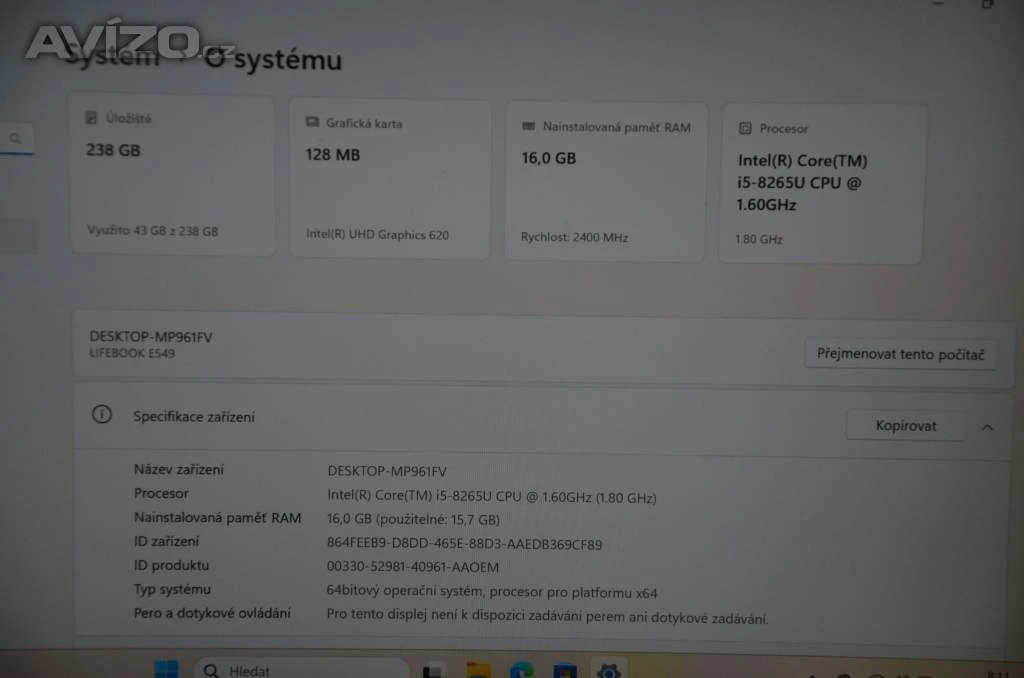The width and height of the screenshot is (1024, 678).
Task: Collapse the Specifikace zařízení section
Action: 987,427
